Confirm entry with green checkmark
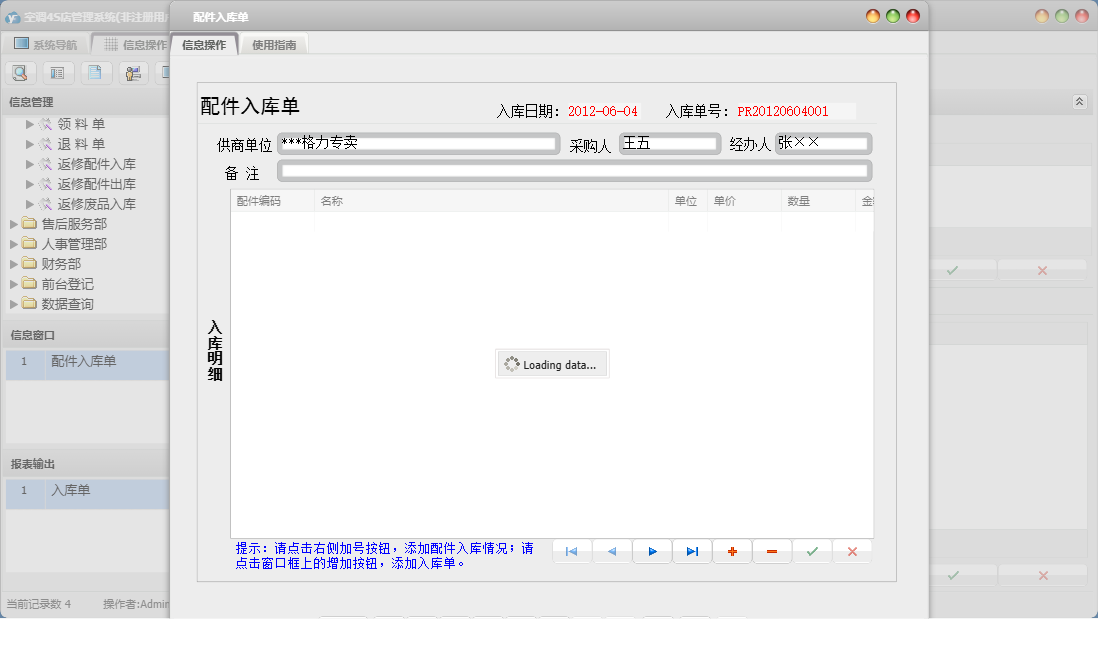This screenshot has height=655, width=1098. (811, 551)
